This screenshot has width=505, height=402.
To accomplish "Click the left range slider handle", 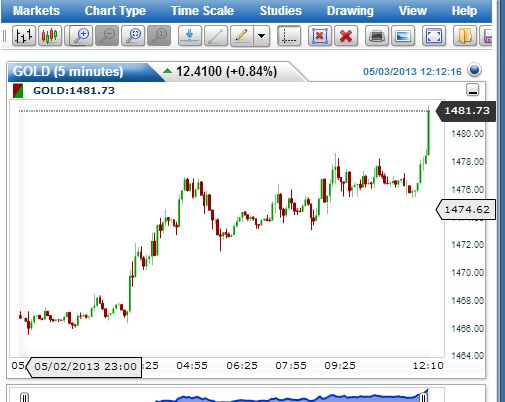I will click(24, 397).
